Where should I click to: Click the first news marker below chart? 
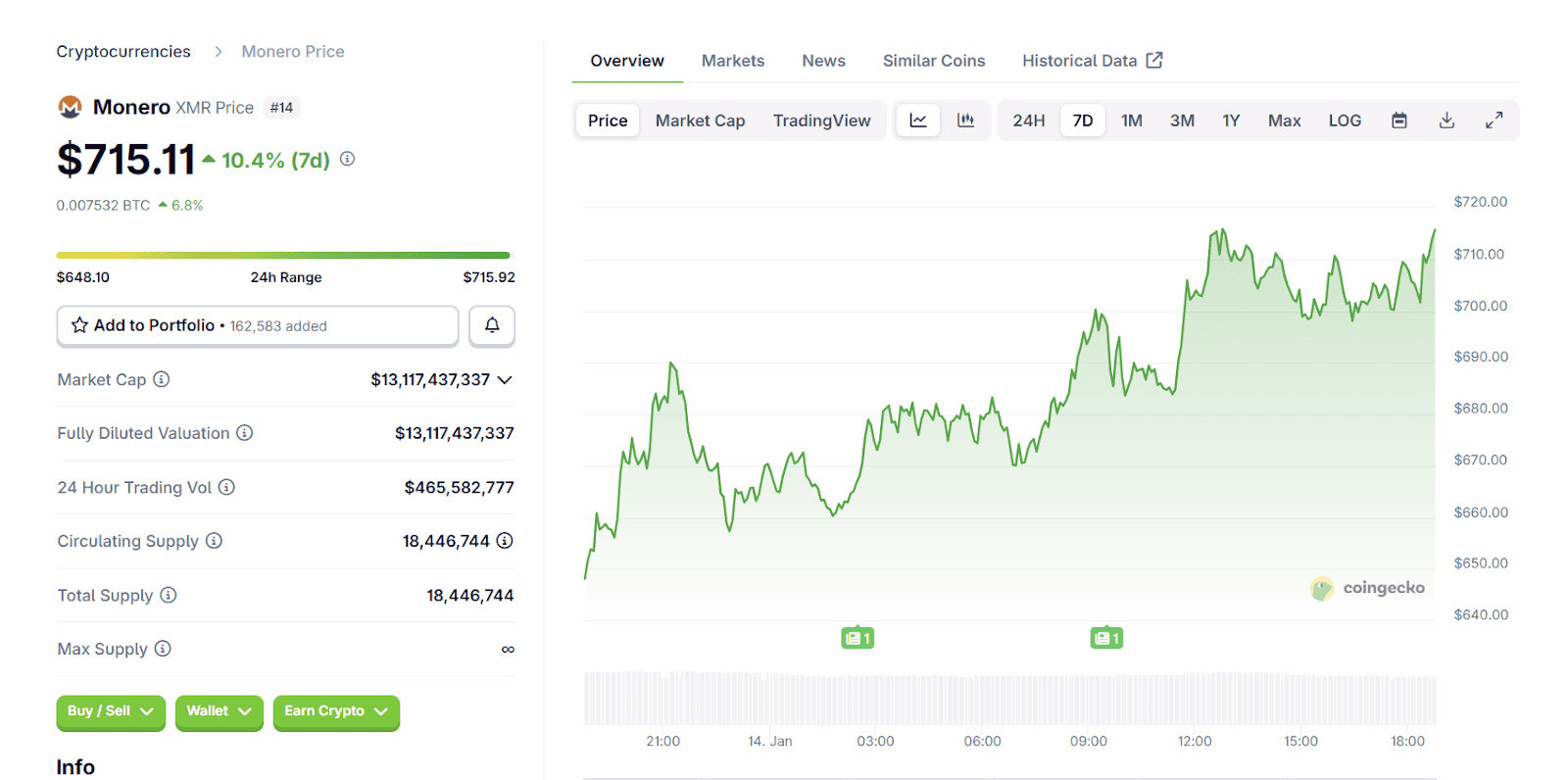857,638
